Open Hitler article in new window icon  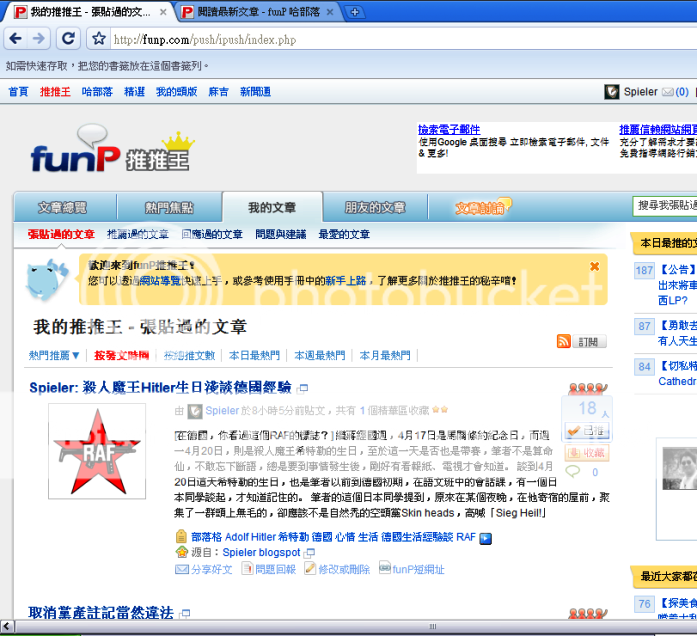[x=303, y=389]
